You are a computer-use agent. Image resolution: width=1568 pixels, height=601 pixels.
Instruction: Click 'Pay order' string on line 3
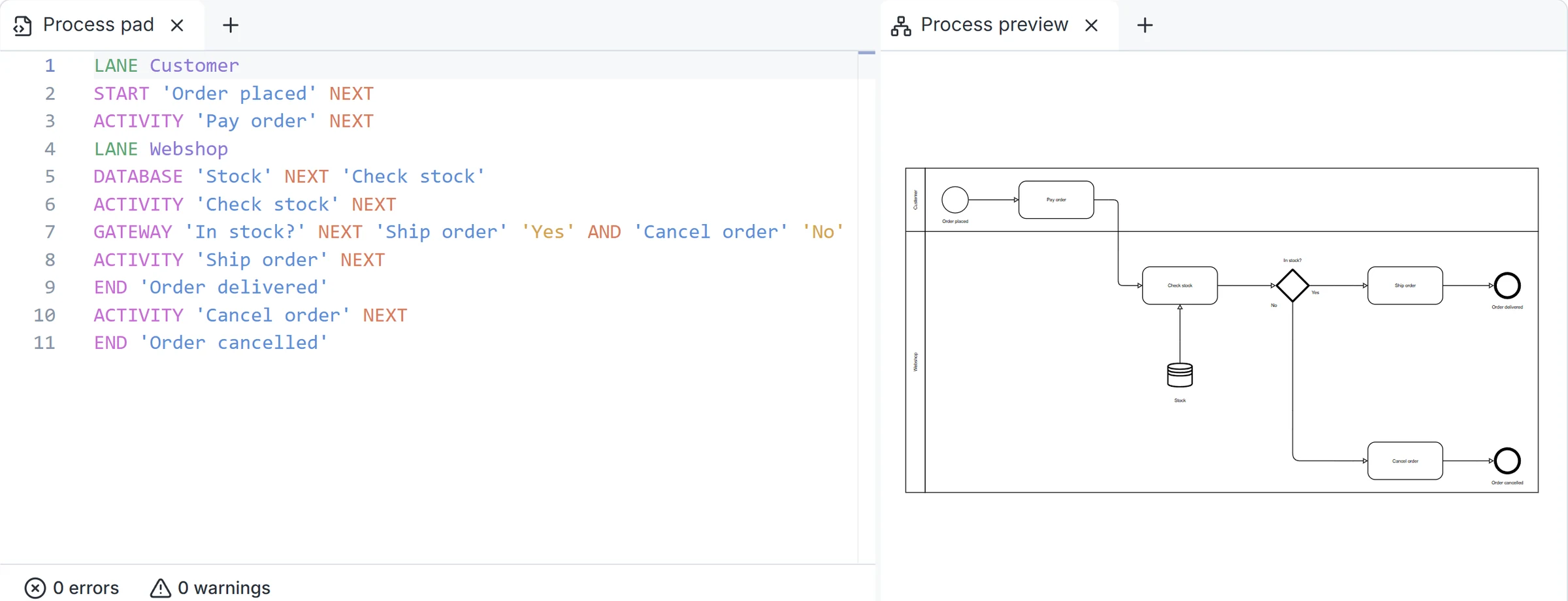coord(256,121)
